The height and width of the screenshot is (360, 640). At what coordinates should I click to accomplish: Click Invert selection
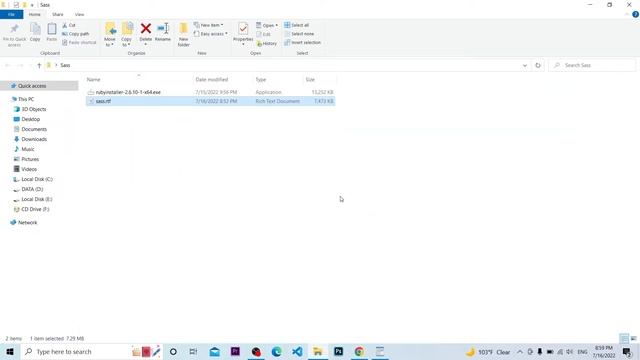(x=302, y=42)
